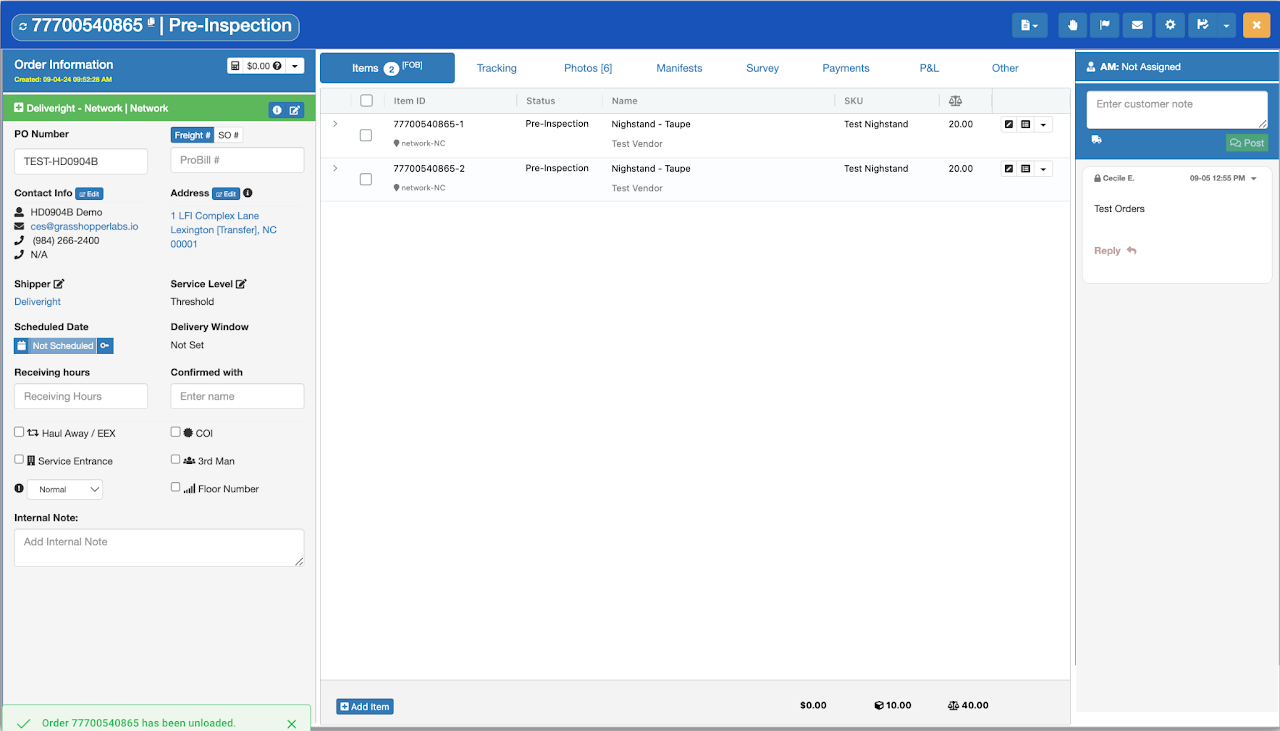The image size is (1280, 731).
Task: Open the dropdown arrow on Cecile E. note
Action: click(x=1254, y=178)
